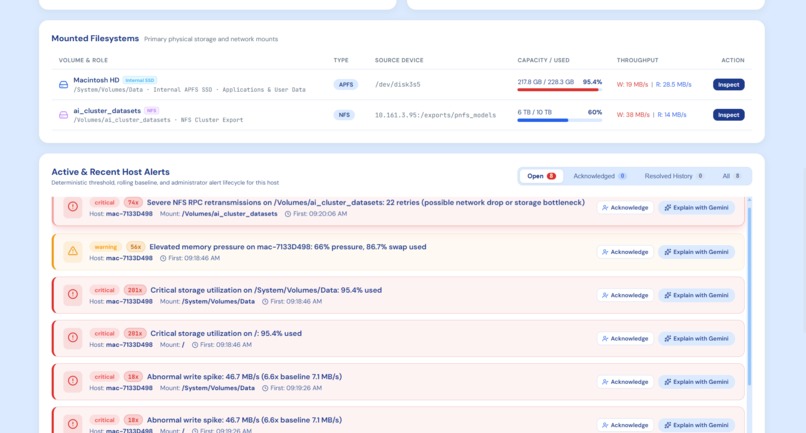Click the 60% capacity value for ai_cluster_datasets
This screenshot has width=806, height=433.
(595, 112)
